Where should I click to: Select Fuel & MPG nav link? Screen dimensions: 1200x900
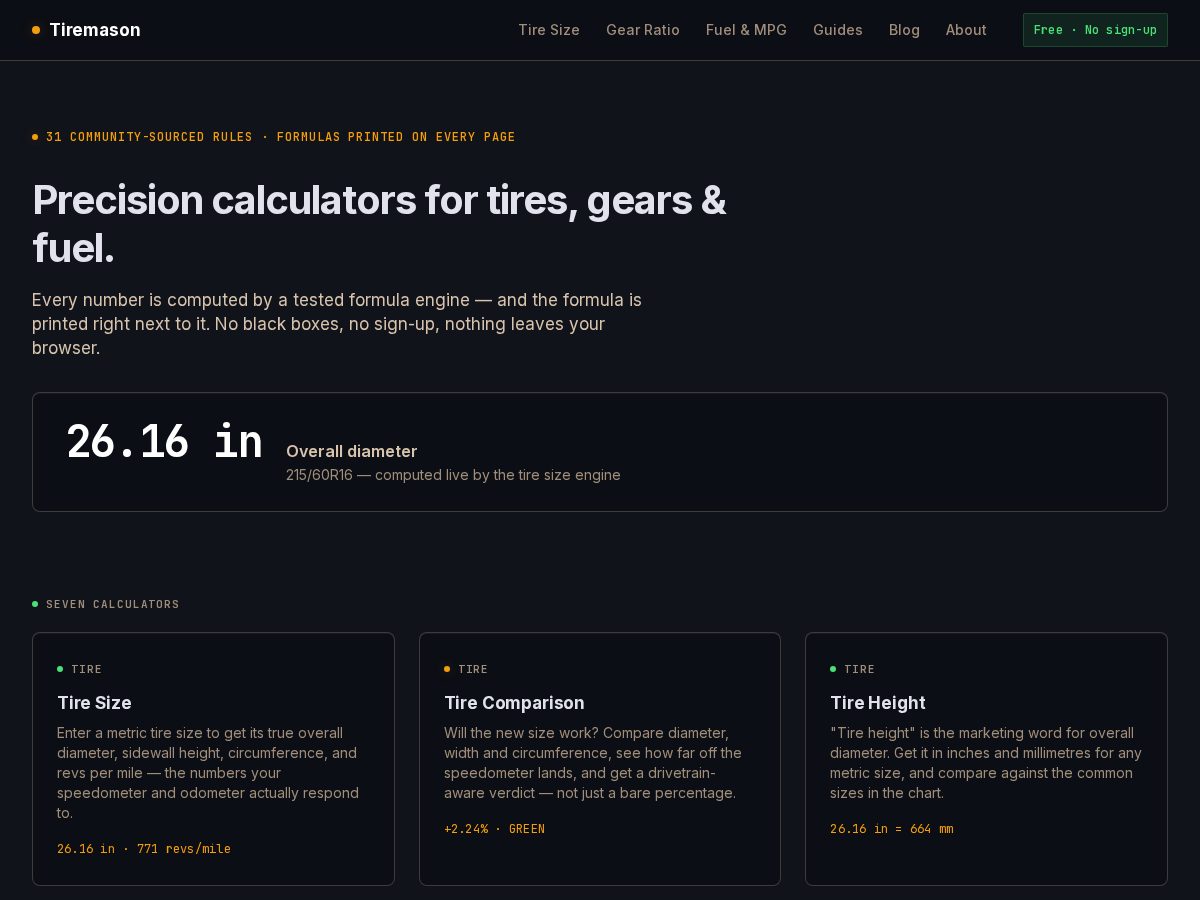click(746, 30)
